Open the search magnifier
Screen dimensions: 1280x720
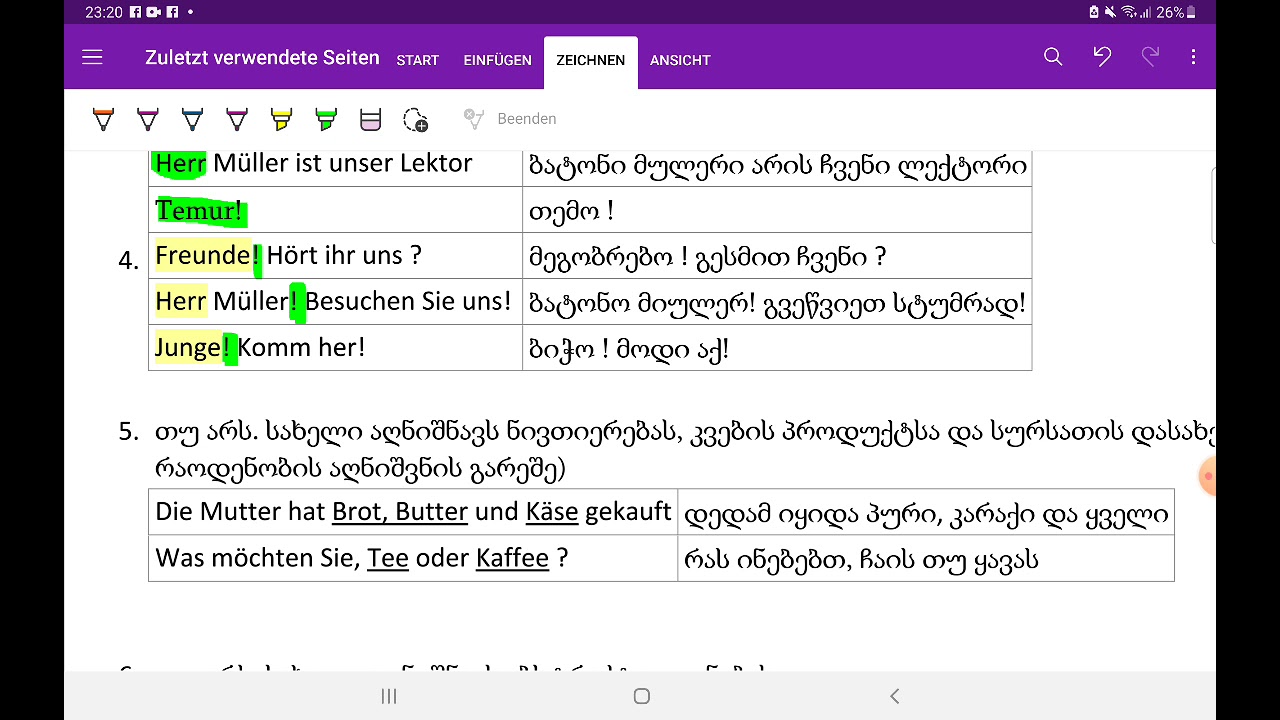1053,58
